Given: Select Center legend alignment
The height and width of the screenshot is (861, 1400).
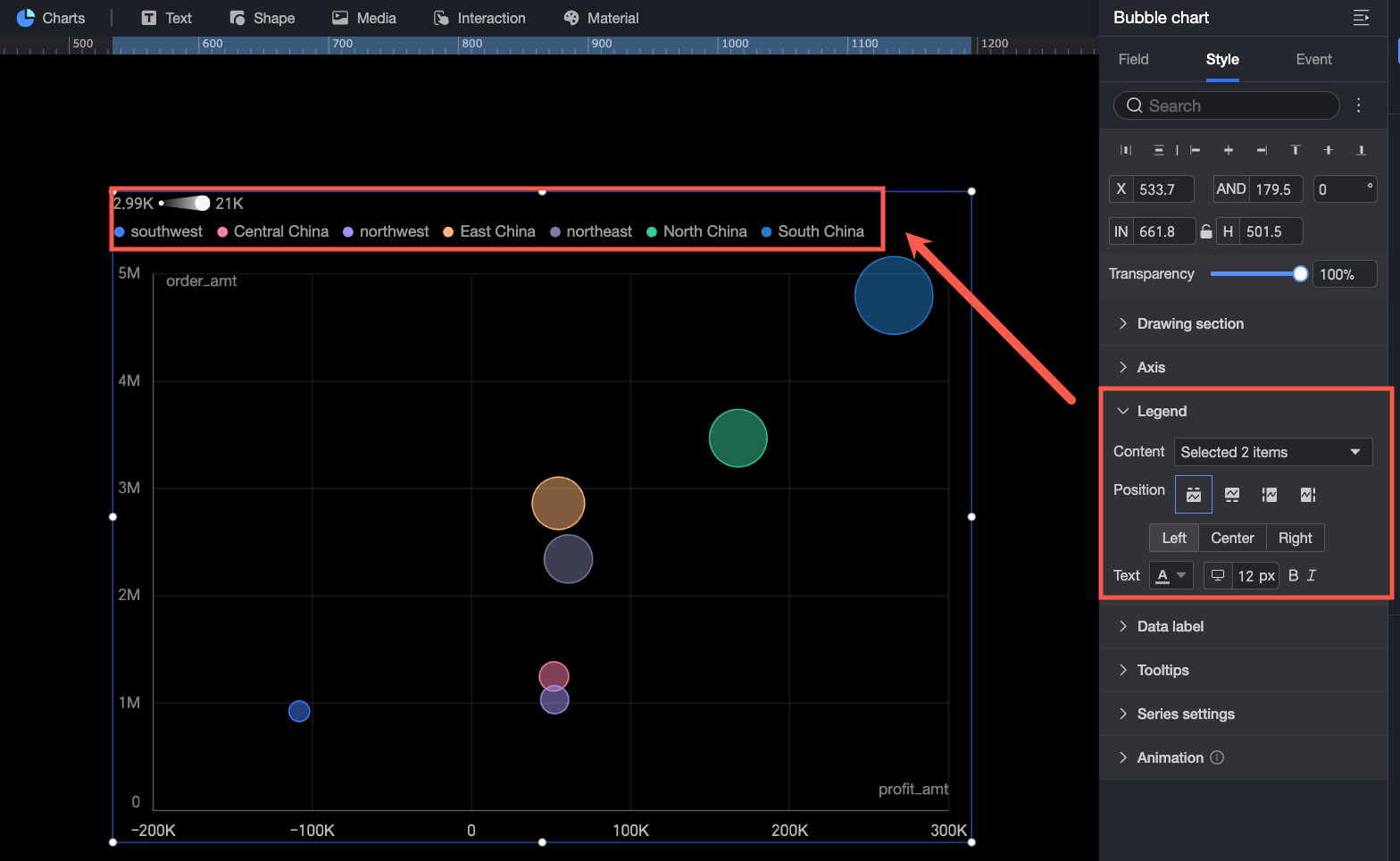Looking at the screenshot, I should click(1232, 538).
